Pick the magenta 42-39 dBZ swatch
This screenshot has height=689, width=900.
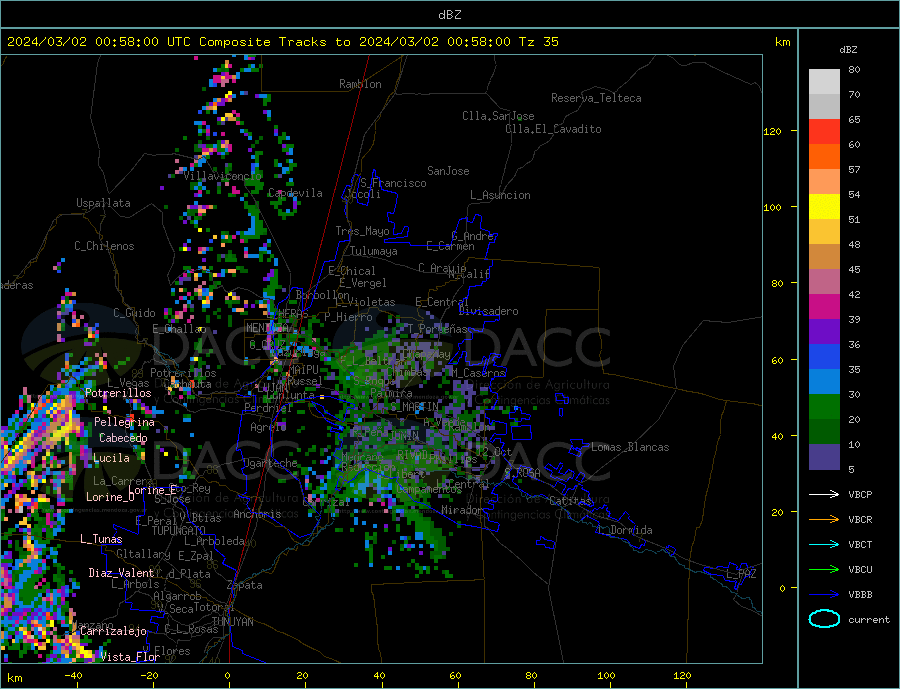[824, 307]
